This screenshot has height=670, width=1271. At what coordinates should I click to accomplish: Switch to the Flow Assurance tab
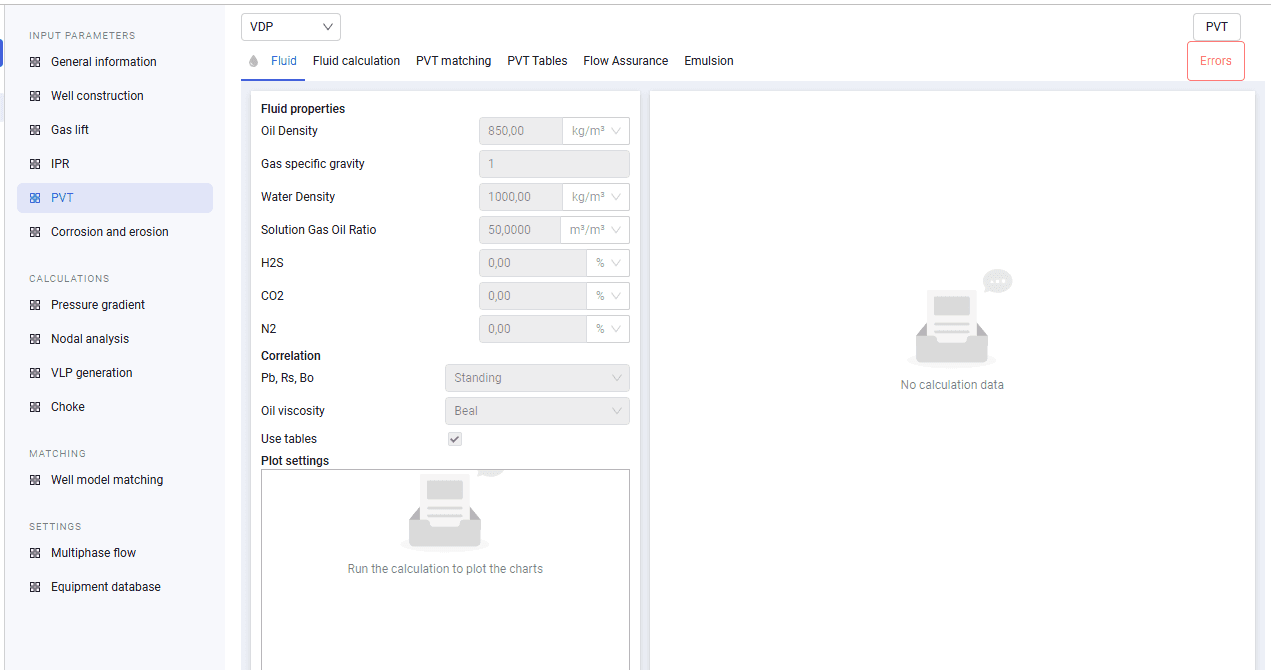click(x=626, y=61)
